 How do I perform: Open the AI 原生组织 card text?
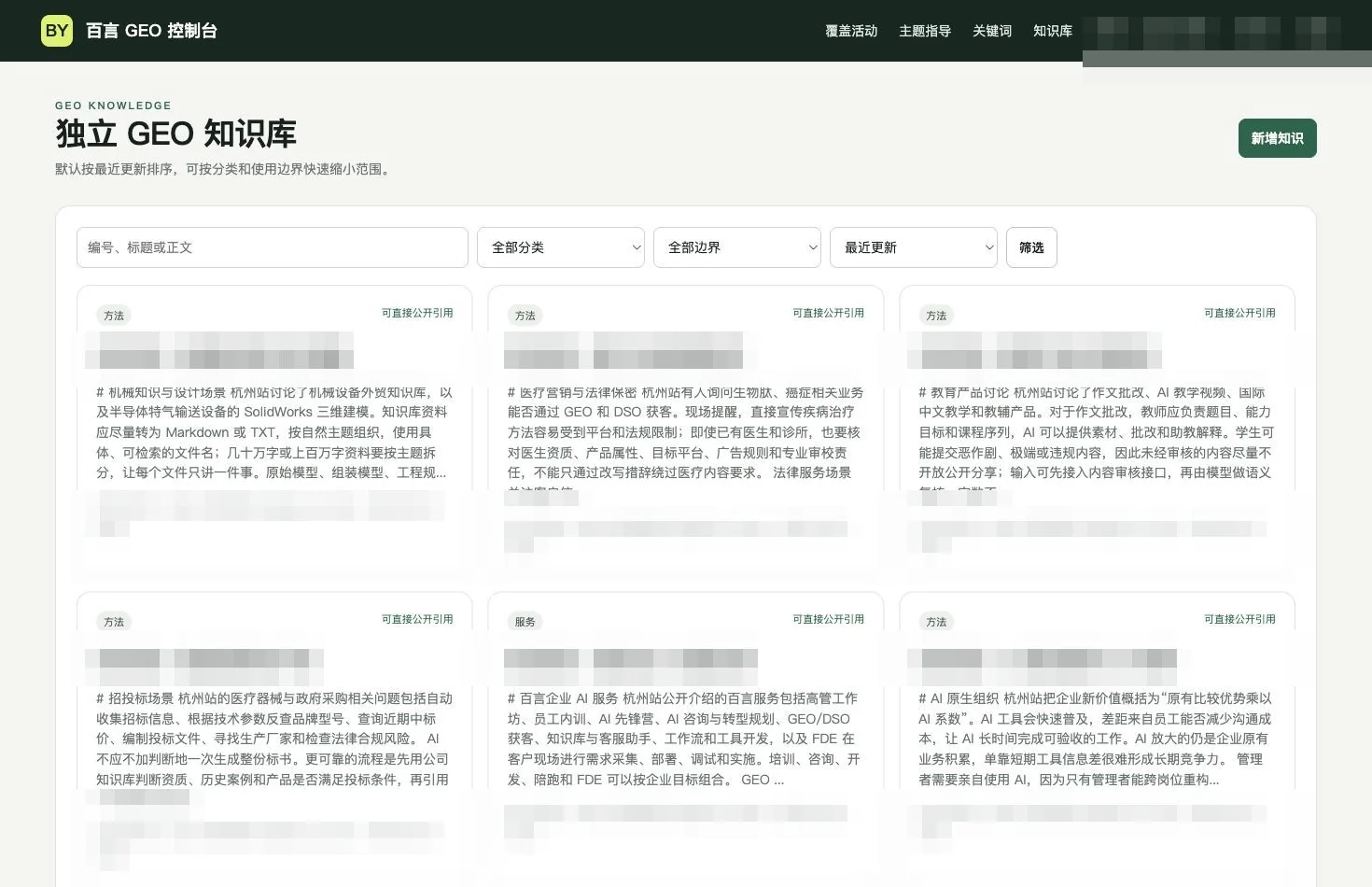tap(1097, 739)
